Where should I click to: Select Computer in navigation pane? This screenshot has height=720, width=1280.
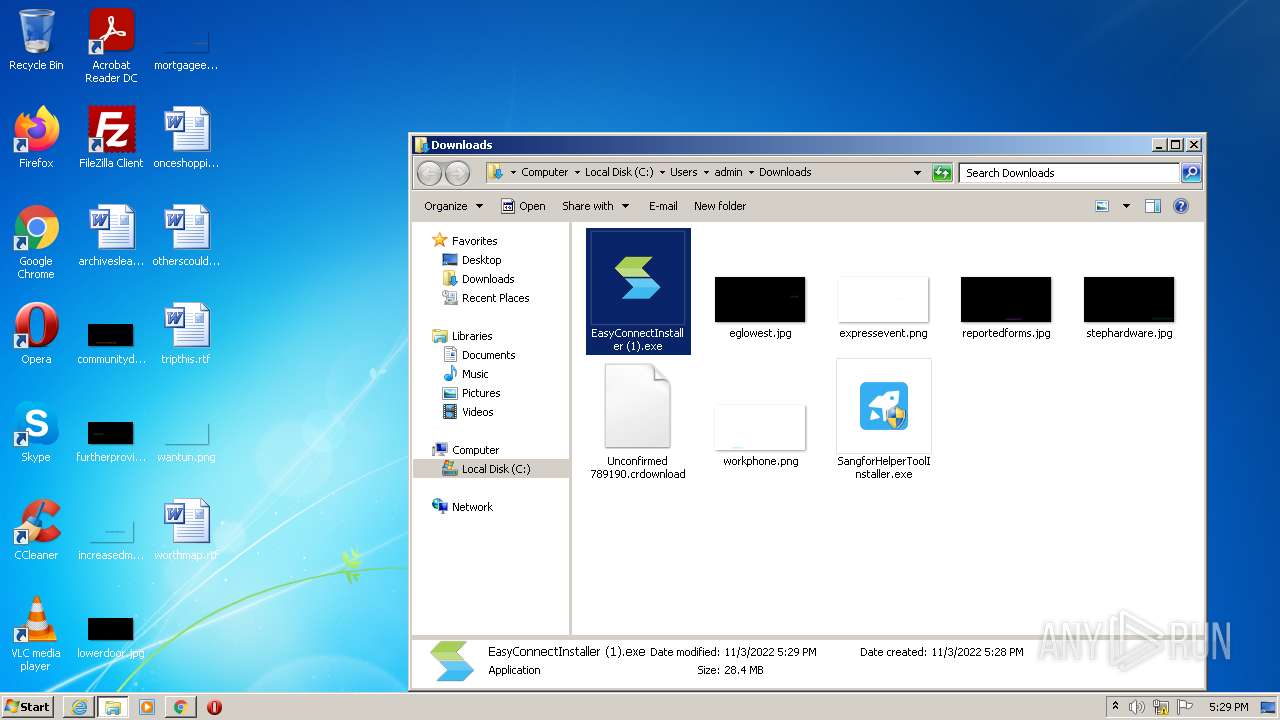[475, 450]
